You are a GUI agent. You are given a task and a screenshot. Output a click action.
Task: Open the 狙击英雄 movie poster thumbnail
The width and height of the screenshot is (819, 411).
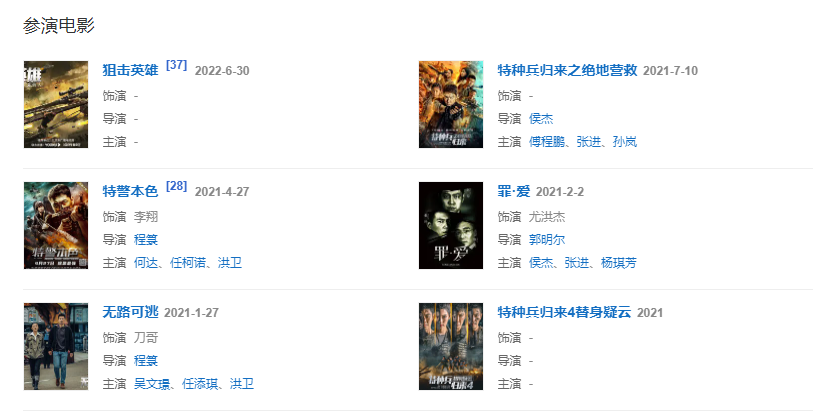tap(56, 104)
